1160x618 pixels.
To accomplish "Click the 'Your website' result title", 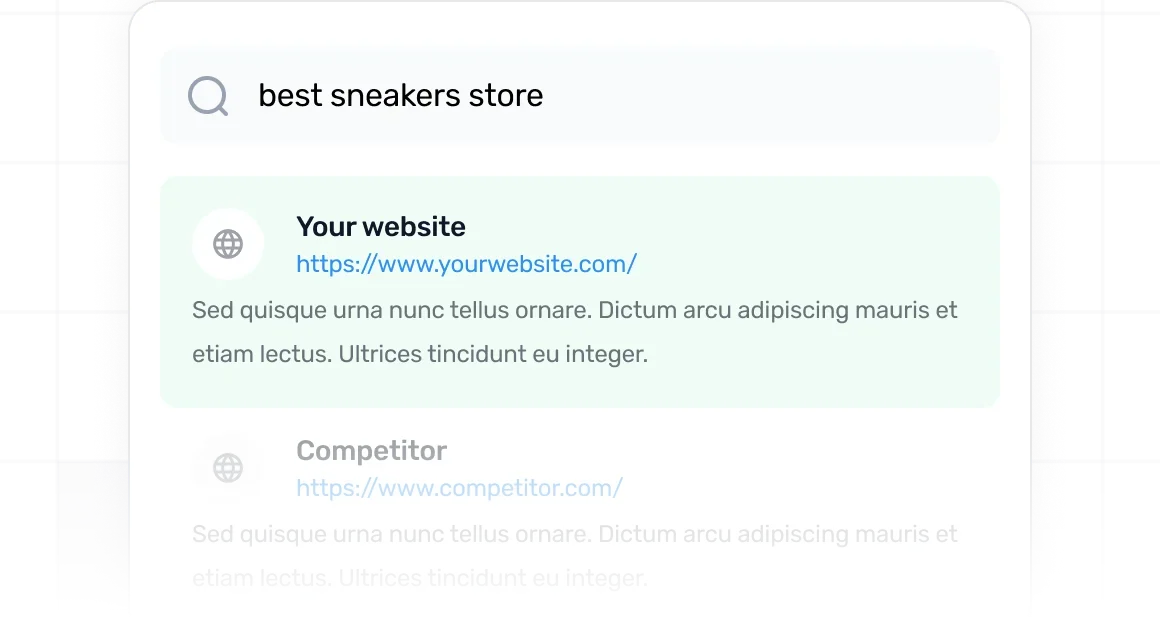I will (381, 227).
